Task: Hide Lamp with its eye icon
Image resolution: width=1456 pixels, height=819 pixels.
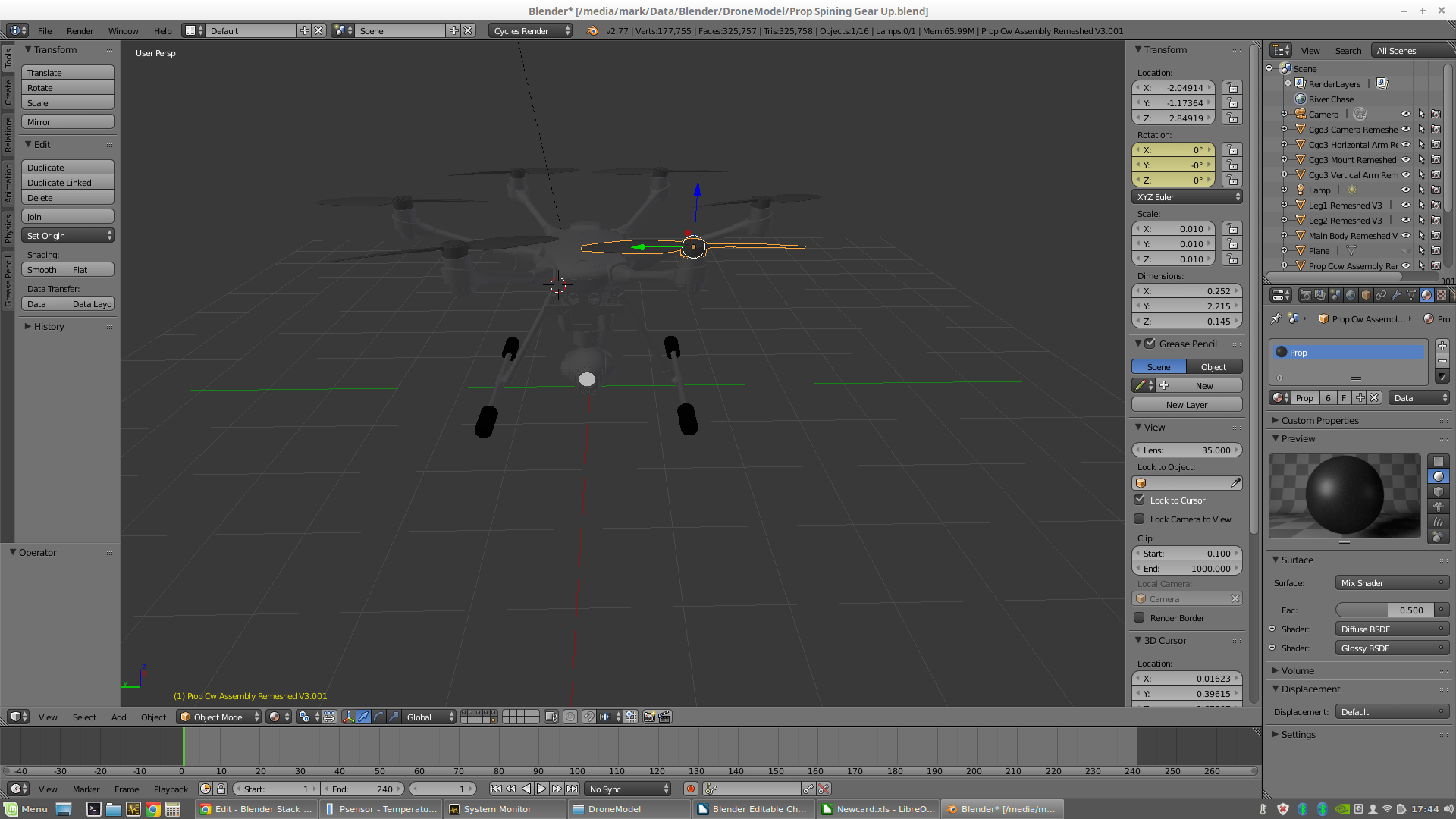Action: pos(1405,190)
